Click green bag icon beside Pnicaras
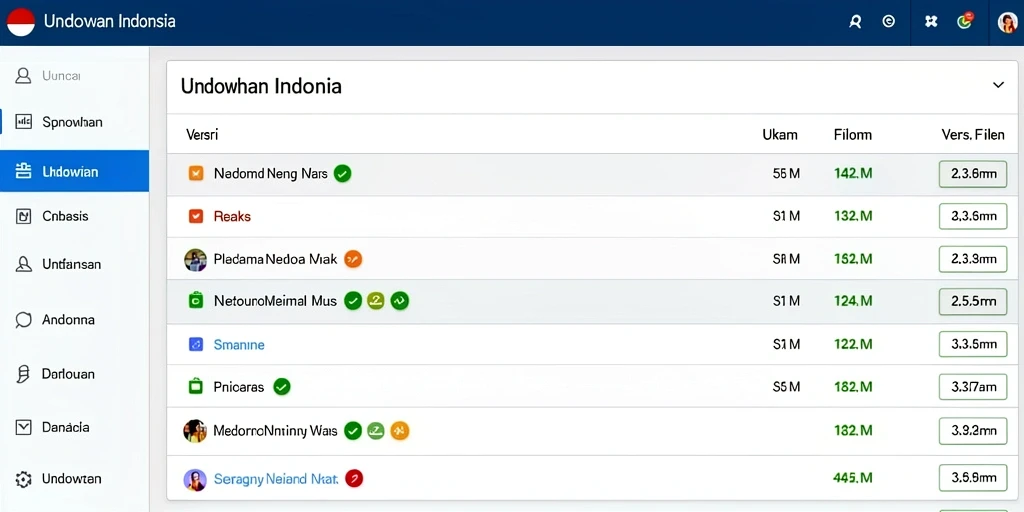This screenshot has width=1024, height=512. [x=196, y=387]
